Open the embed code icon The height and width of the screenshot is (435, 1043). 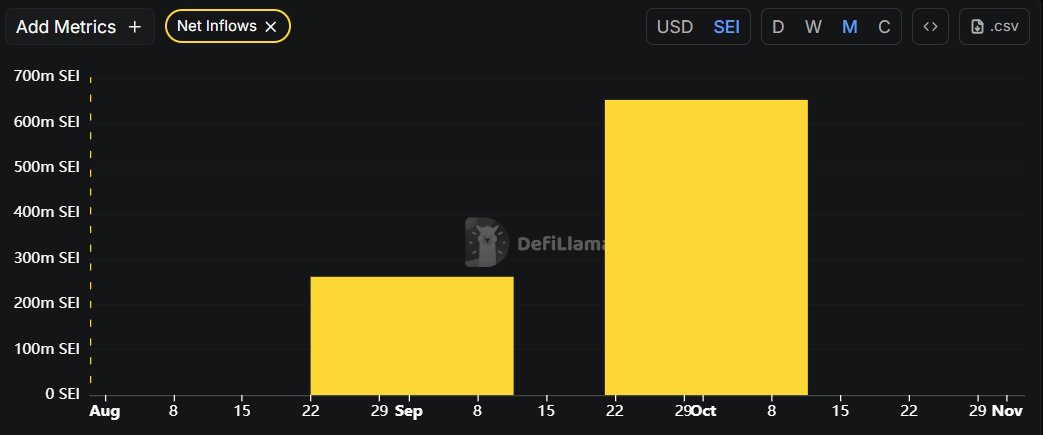930,27
